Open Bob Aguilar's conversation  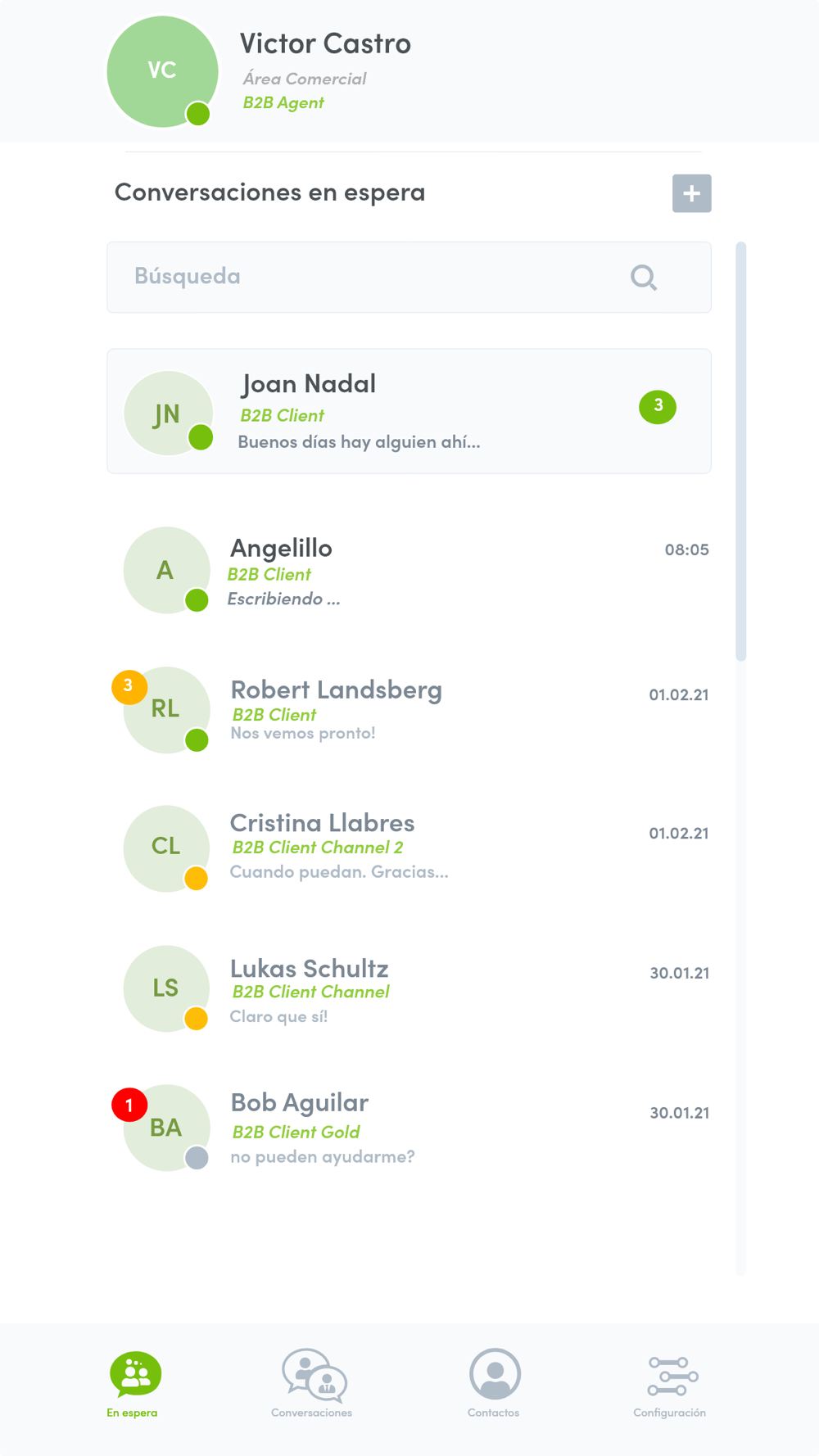409,1128
